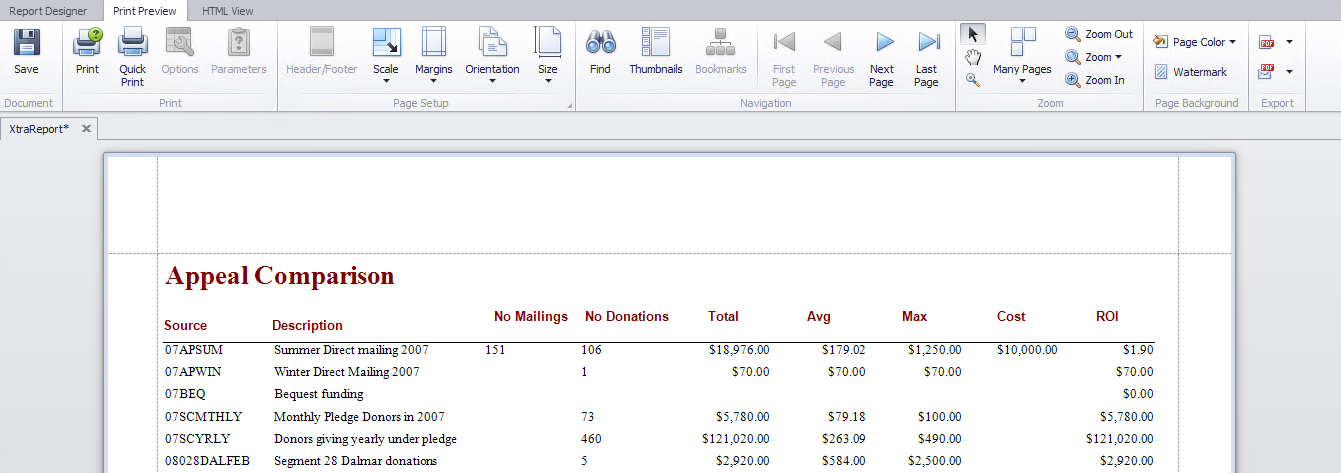
Task: Click the No Mailings column header
Action: (531, 316)
